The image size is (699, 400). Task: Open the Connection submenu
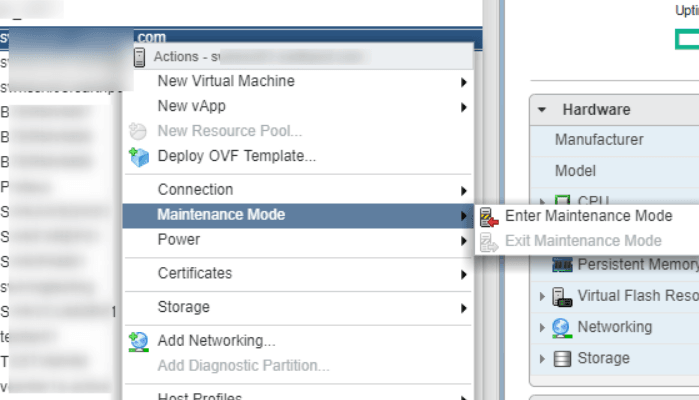tap(195, 190)
